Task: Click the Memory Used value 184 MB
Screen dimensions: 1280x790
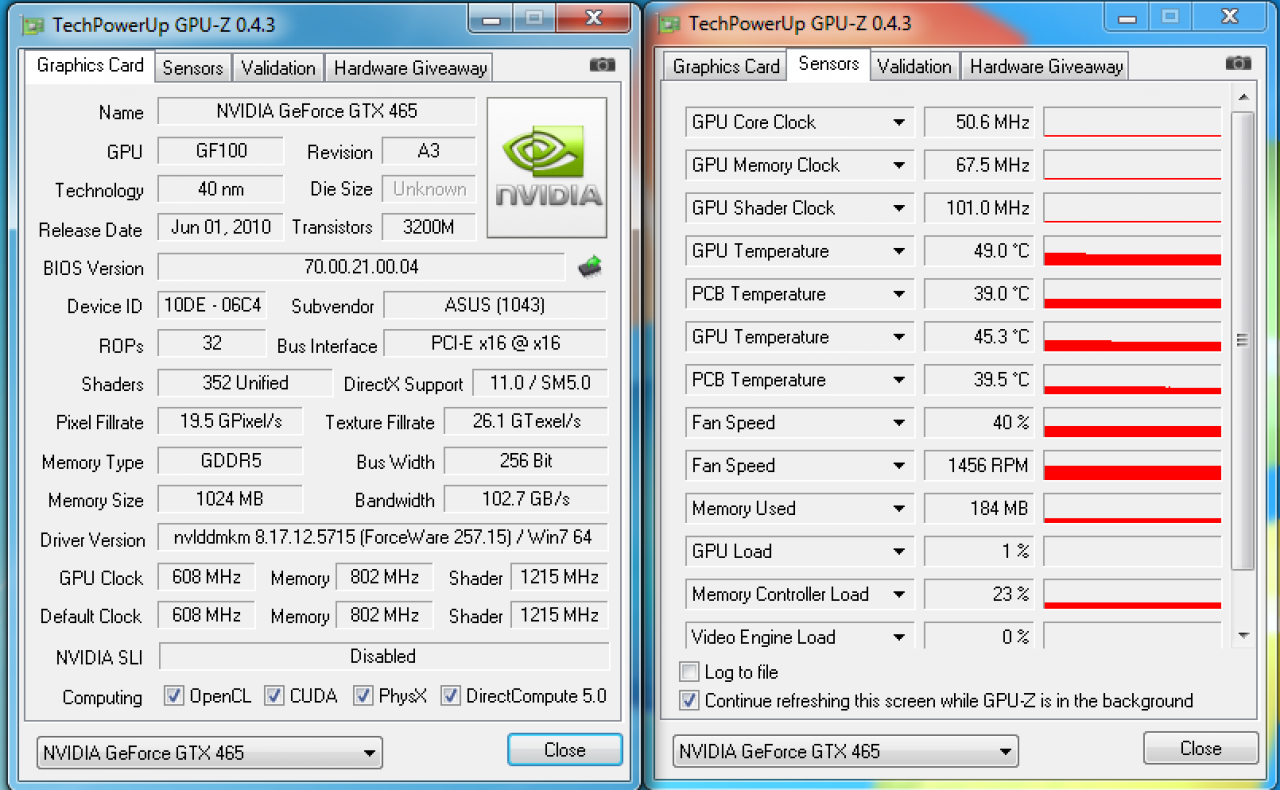Action: [x=979, y=509]
